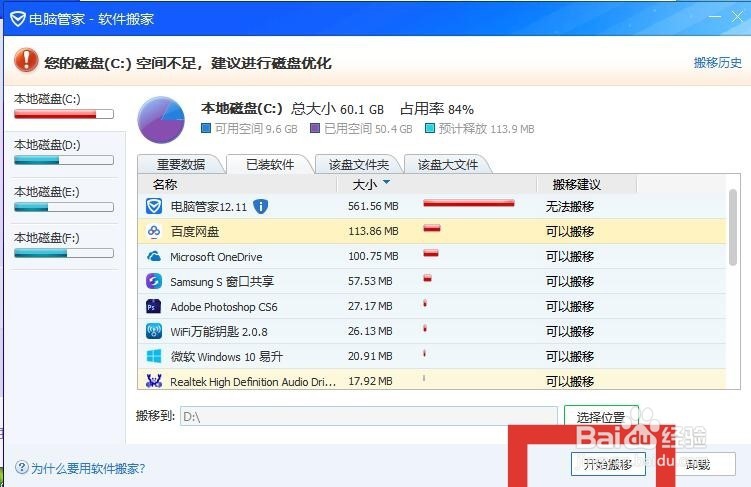Open 为什么要用软件搬家? help link

click(x=88, y=468)
